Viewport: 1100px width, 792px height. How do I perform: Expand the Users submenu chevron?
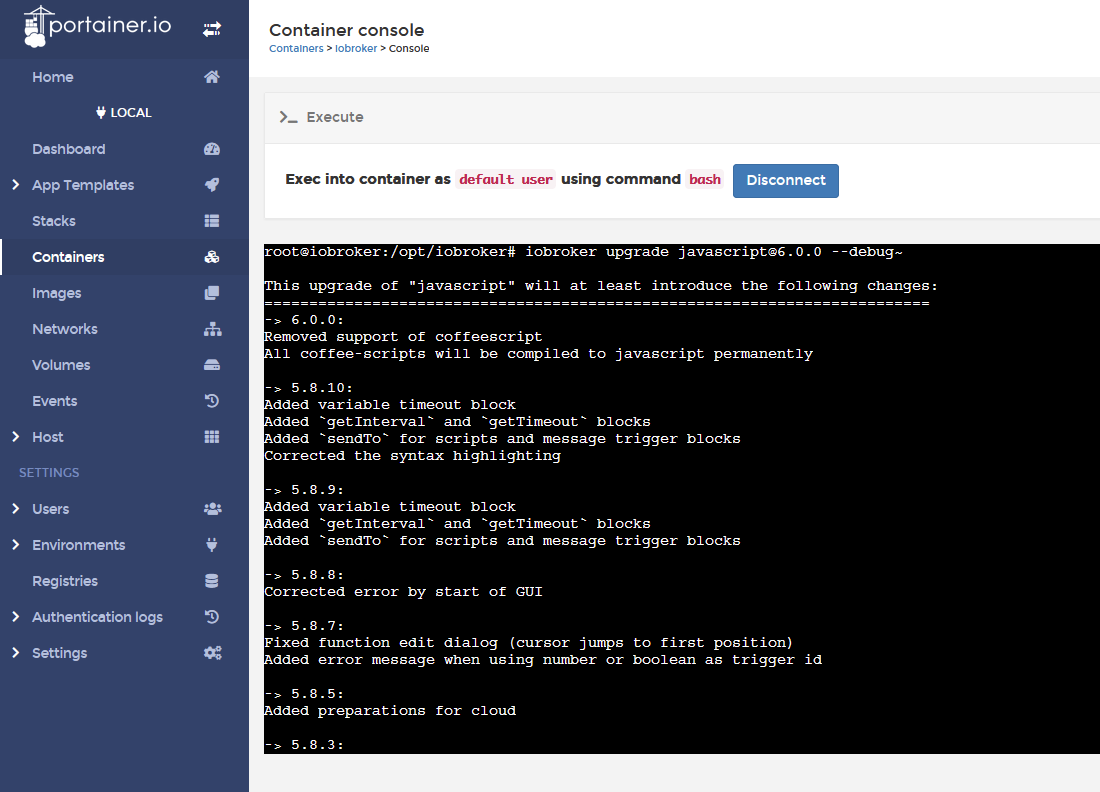15,509
